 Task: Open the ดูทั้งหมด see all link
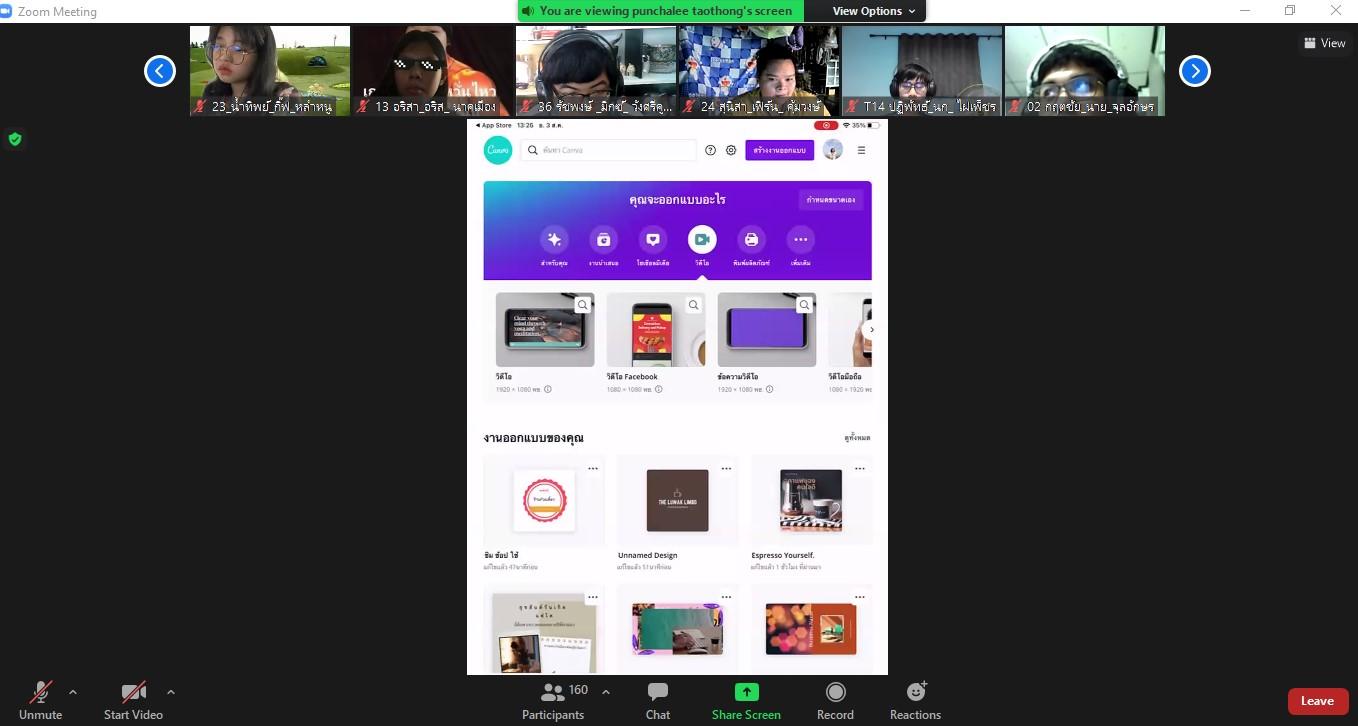click(x=857, y=438)
